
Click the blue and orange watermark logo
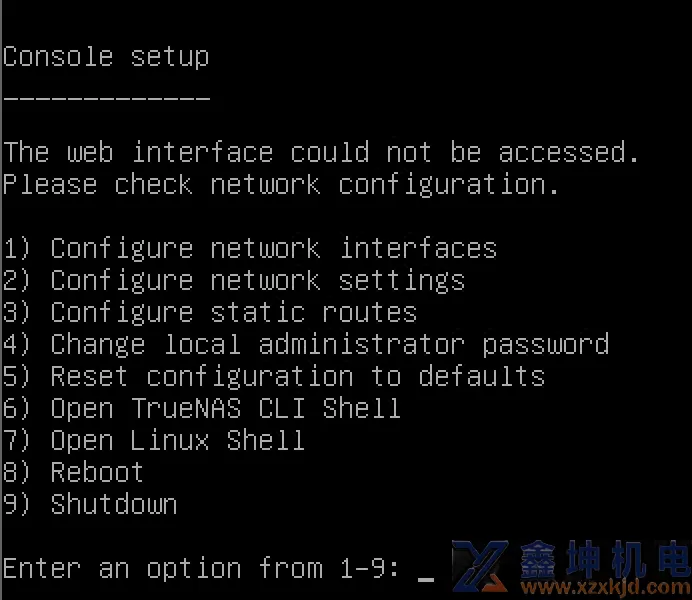click(482, 567)
